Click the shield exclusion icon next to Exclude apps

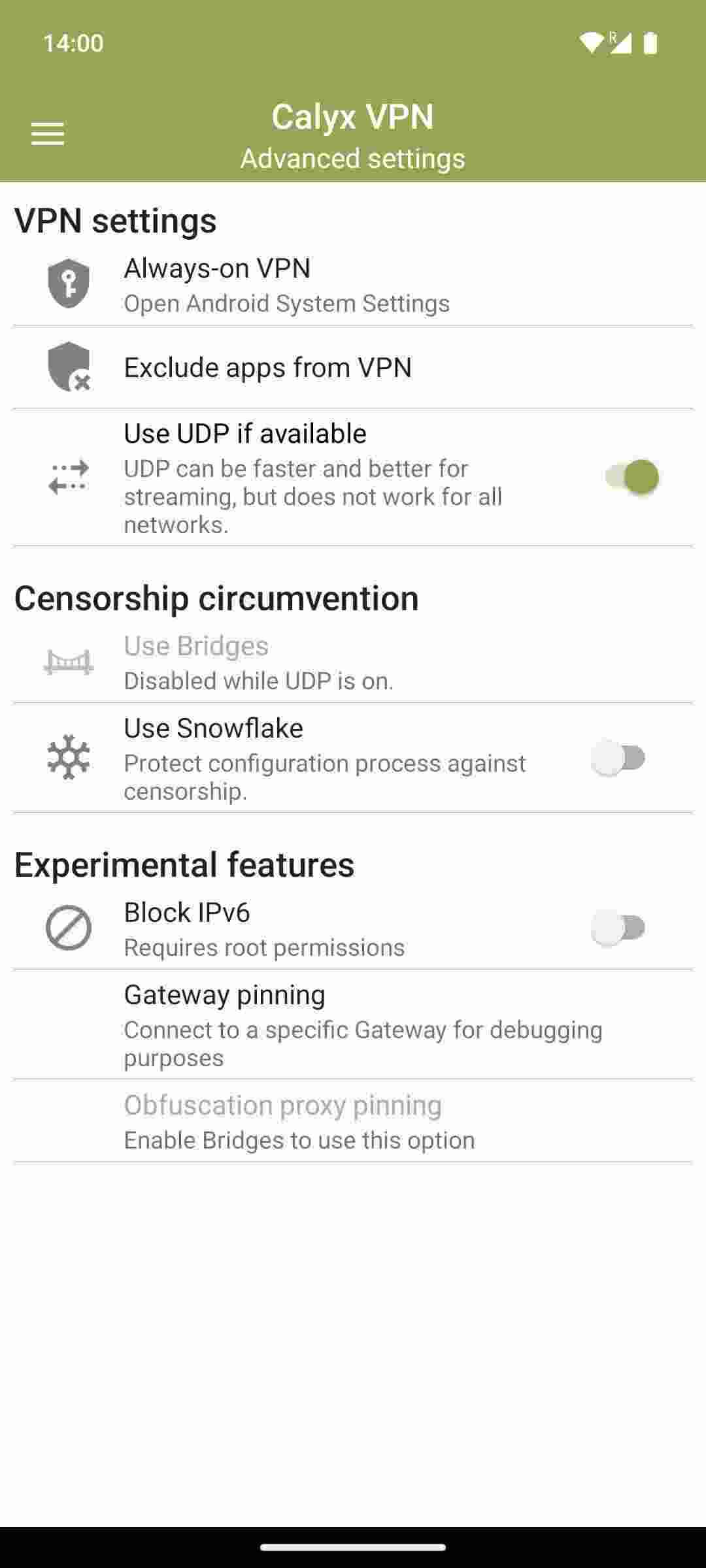[x=69, y=367]
